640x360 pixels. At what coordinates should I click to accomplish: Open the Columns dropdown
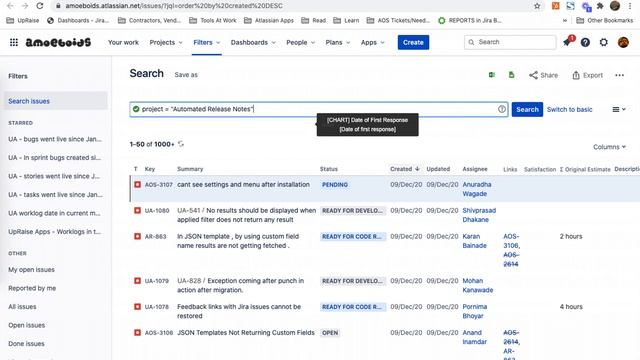609,147
